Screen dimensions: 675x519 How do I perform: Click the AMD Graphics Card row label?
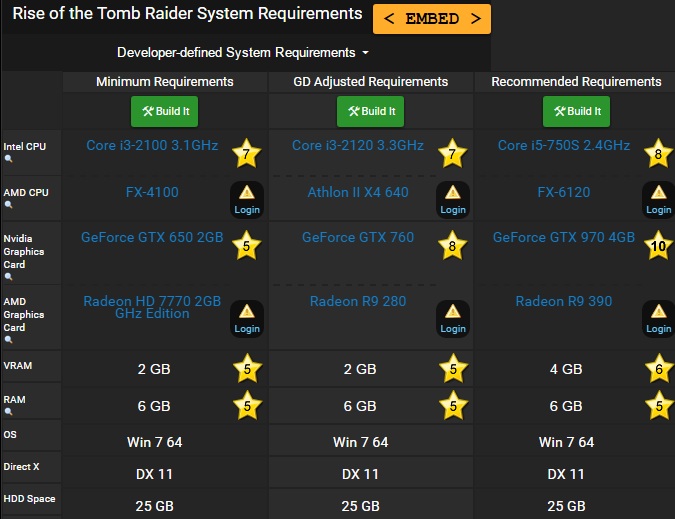pyautogui.click(x=24, y=315)
